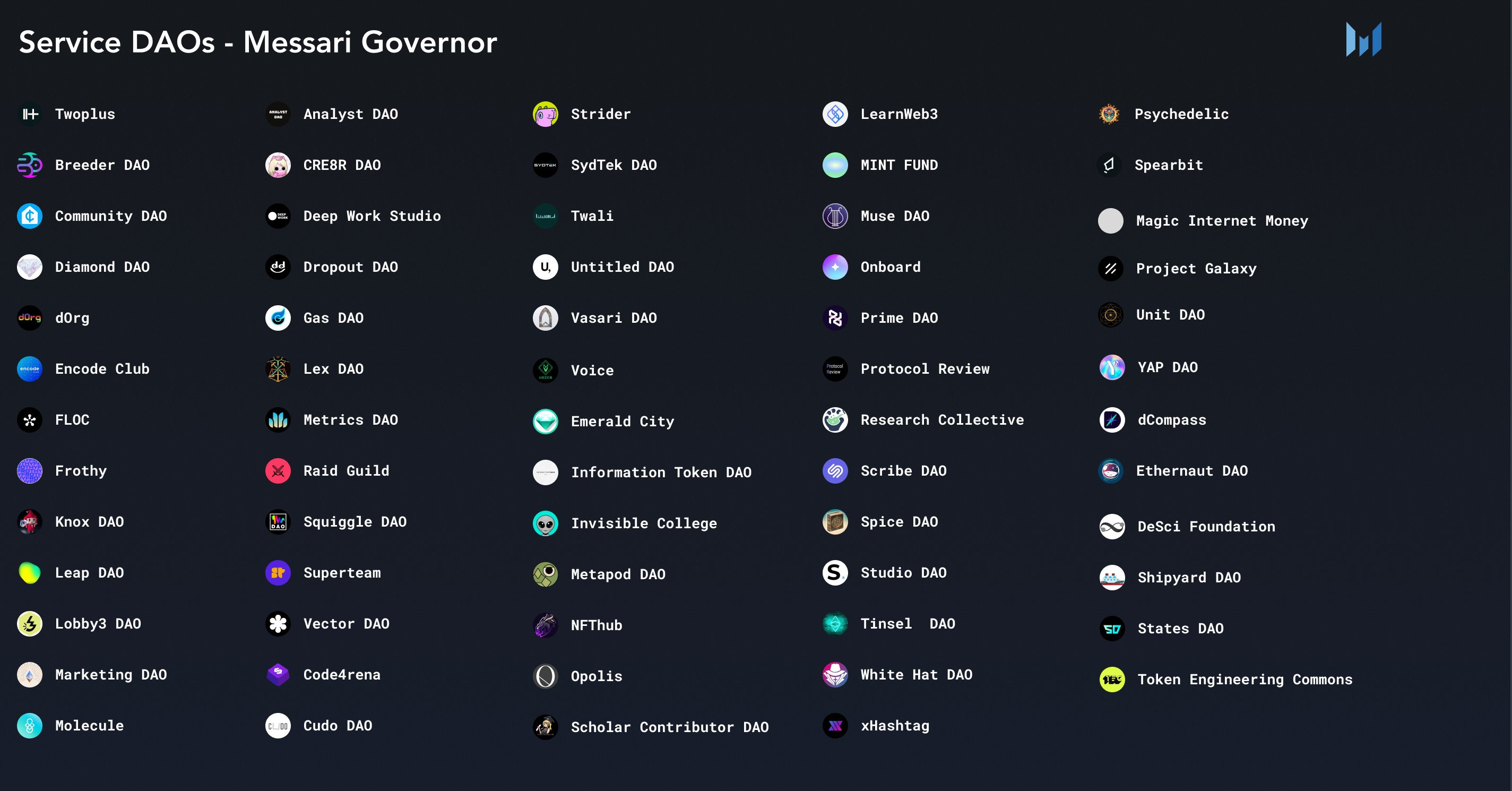
Task: Select the 'Spearbit' text label
Action: (x=1169, y=165)
